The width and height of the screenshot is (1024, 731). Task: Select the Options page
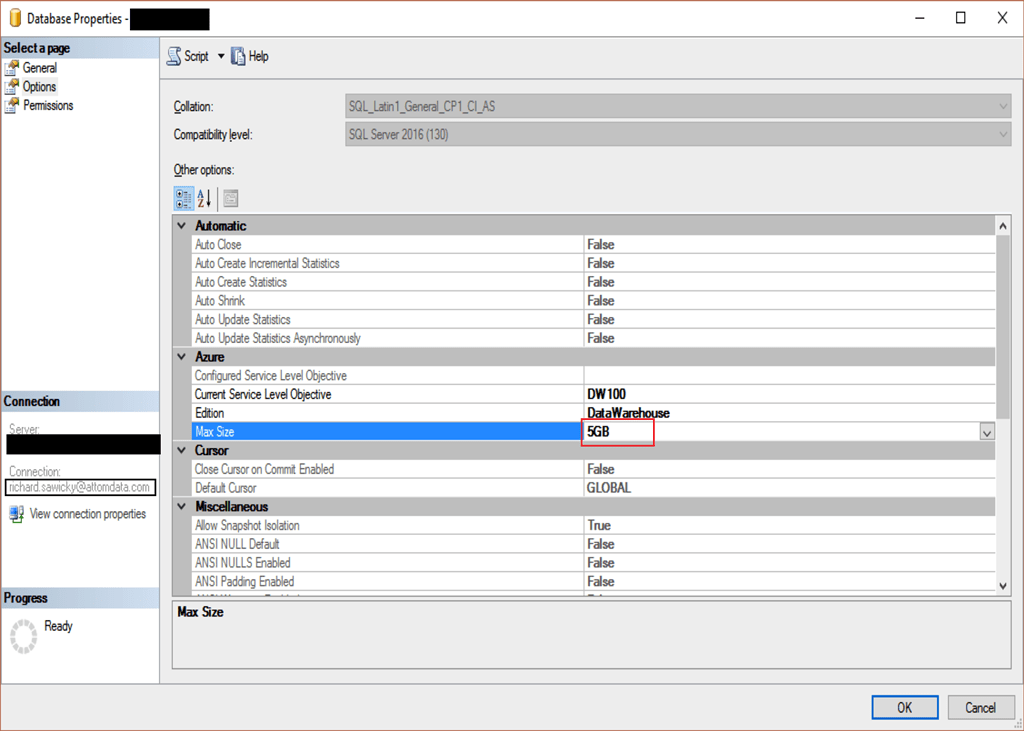39,87
